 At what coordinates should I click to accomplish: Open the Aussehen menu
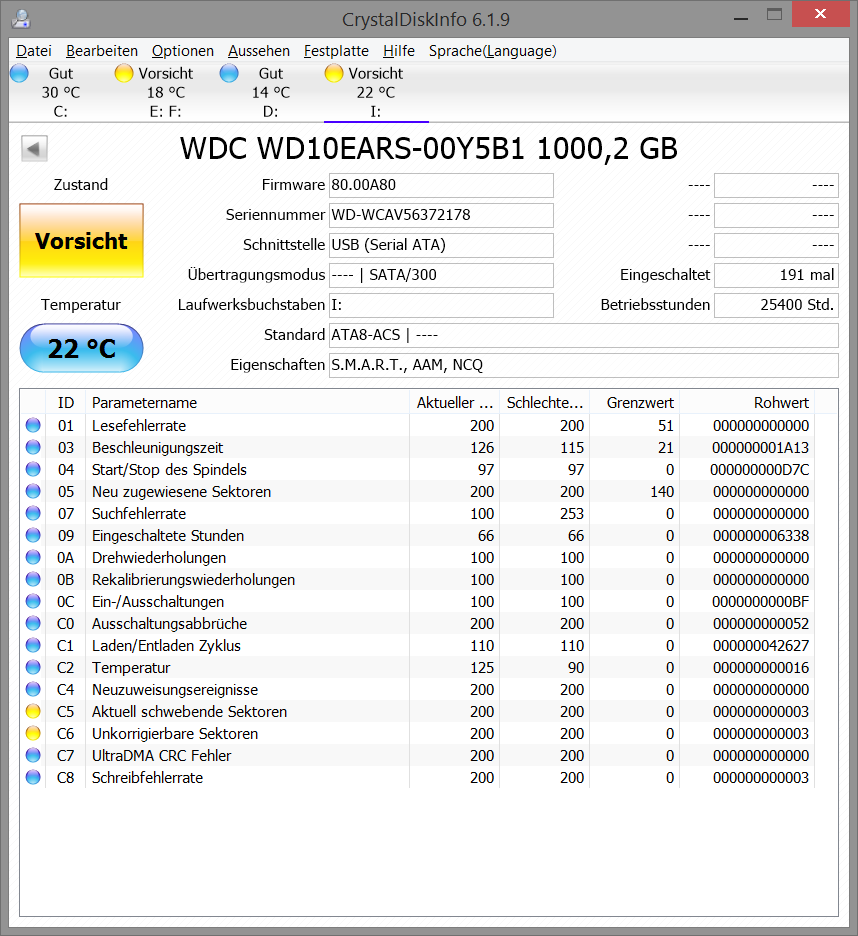[x=259, y=51]
